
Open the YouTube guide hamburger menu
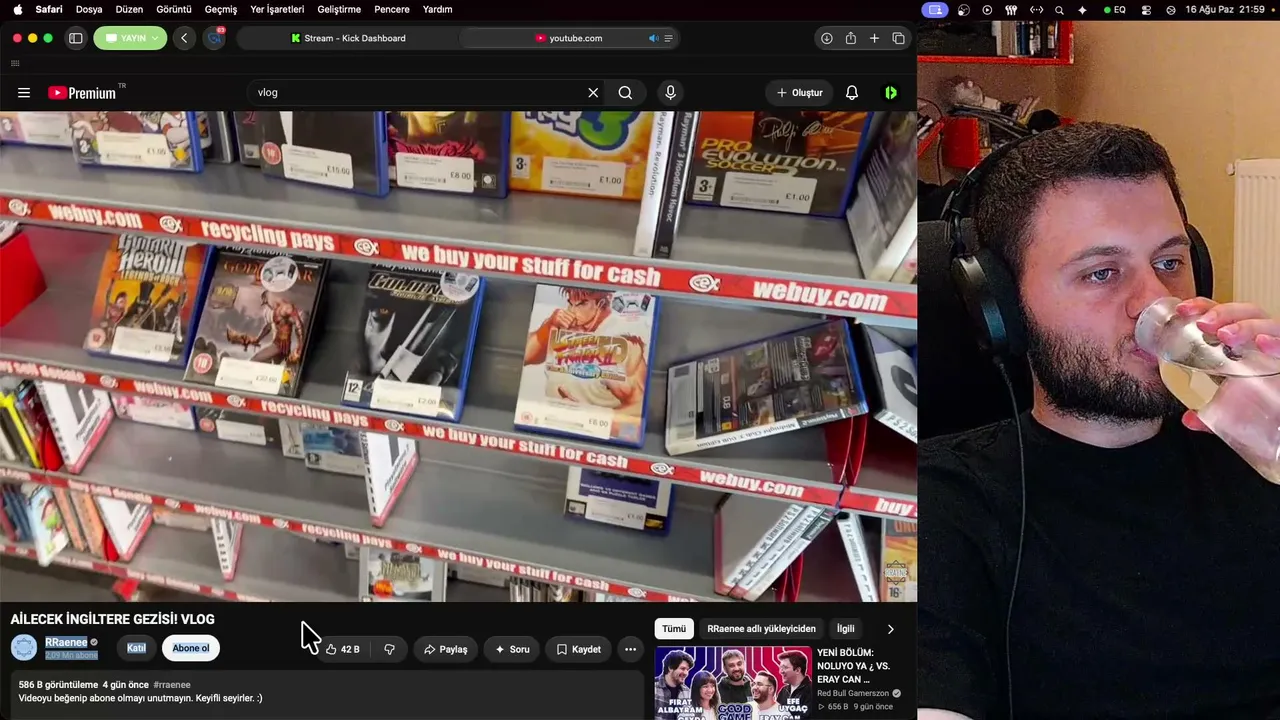click(x=24, y=93)
